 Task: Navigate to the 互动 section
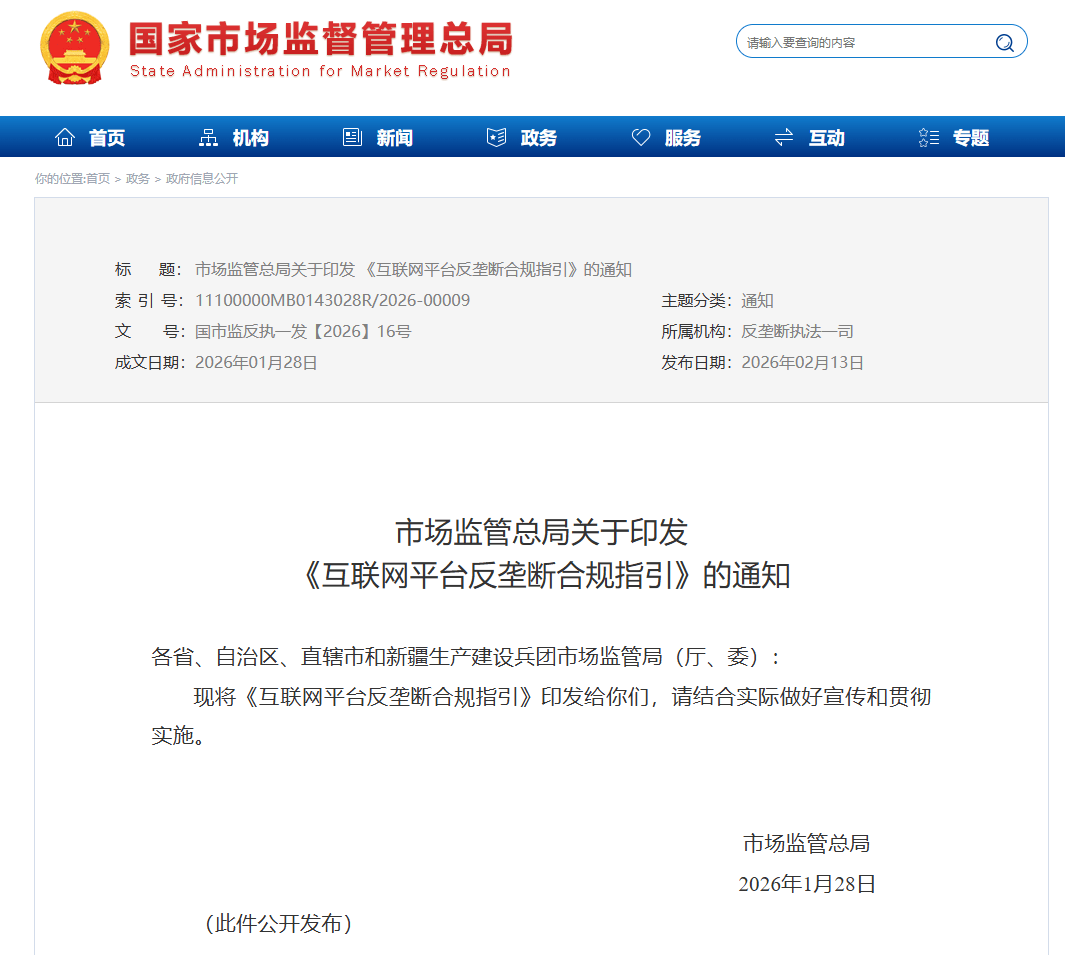coord(827,138)
